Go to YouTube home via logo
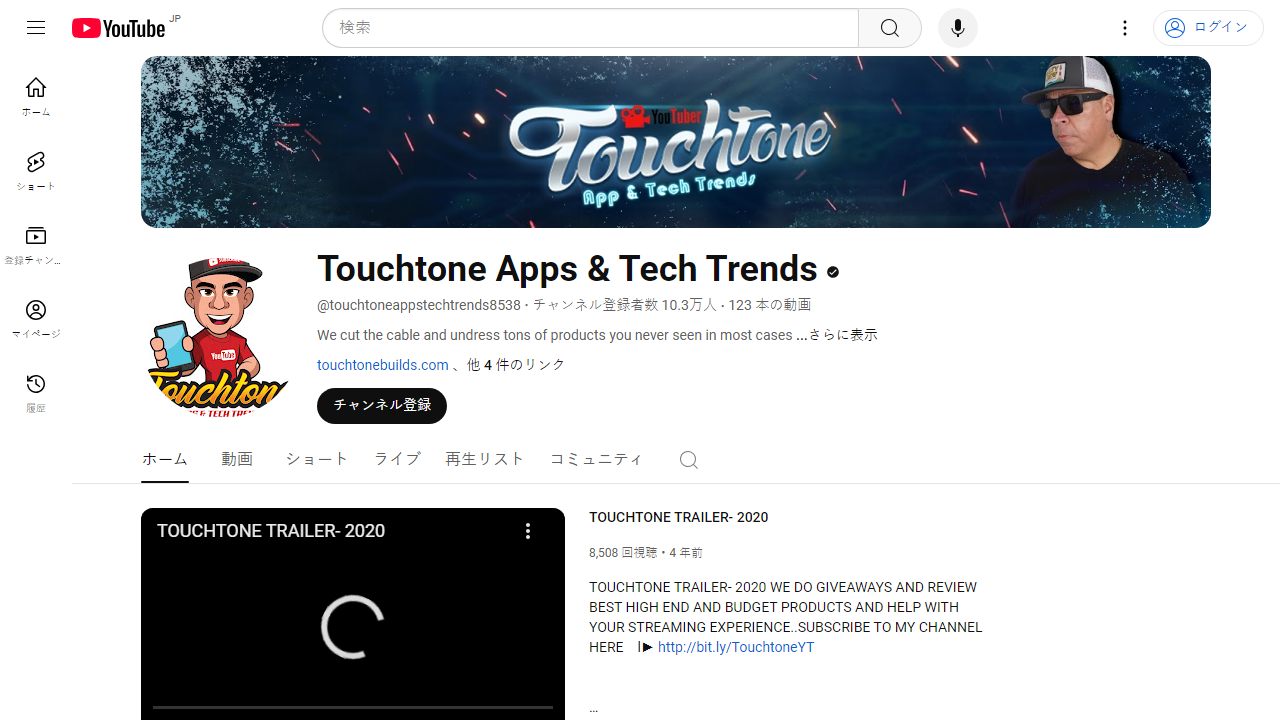The width and height of the screenshot is (1280, 720). (119, 28)
